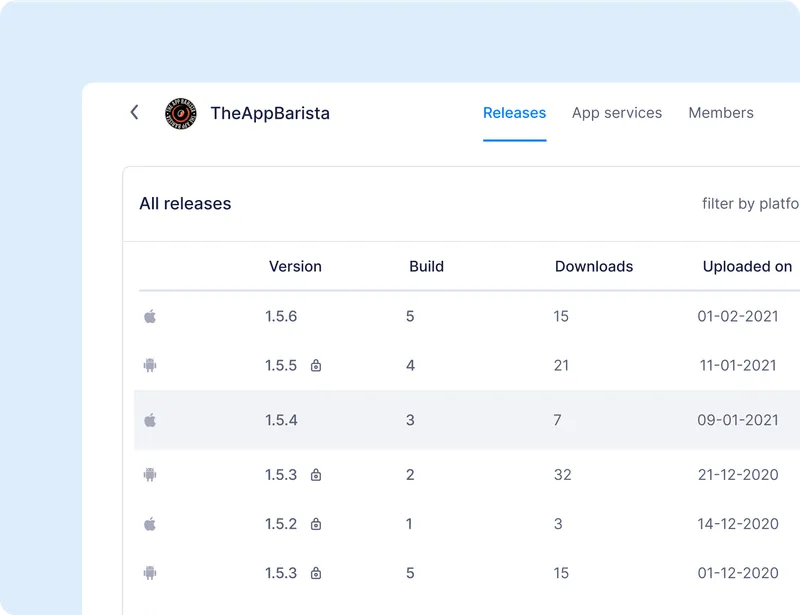Click build number 4 in the 1.5.5 row
The image size is (800, 615).
click(410, 365)
